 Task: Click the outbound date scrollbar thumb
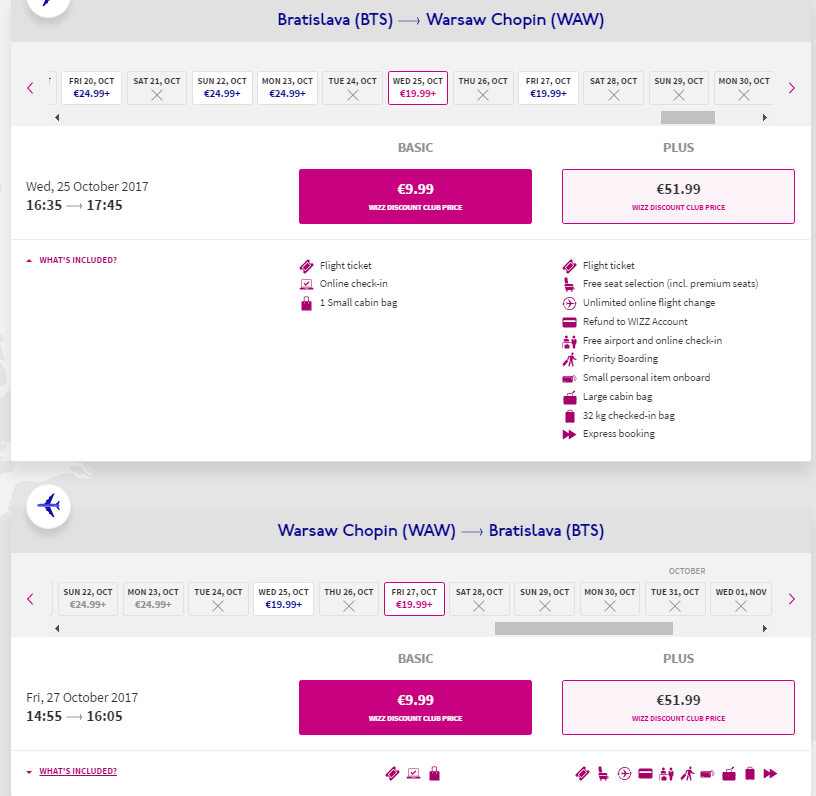tap(687, 118)
